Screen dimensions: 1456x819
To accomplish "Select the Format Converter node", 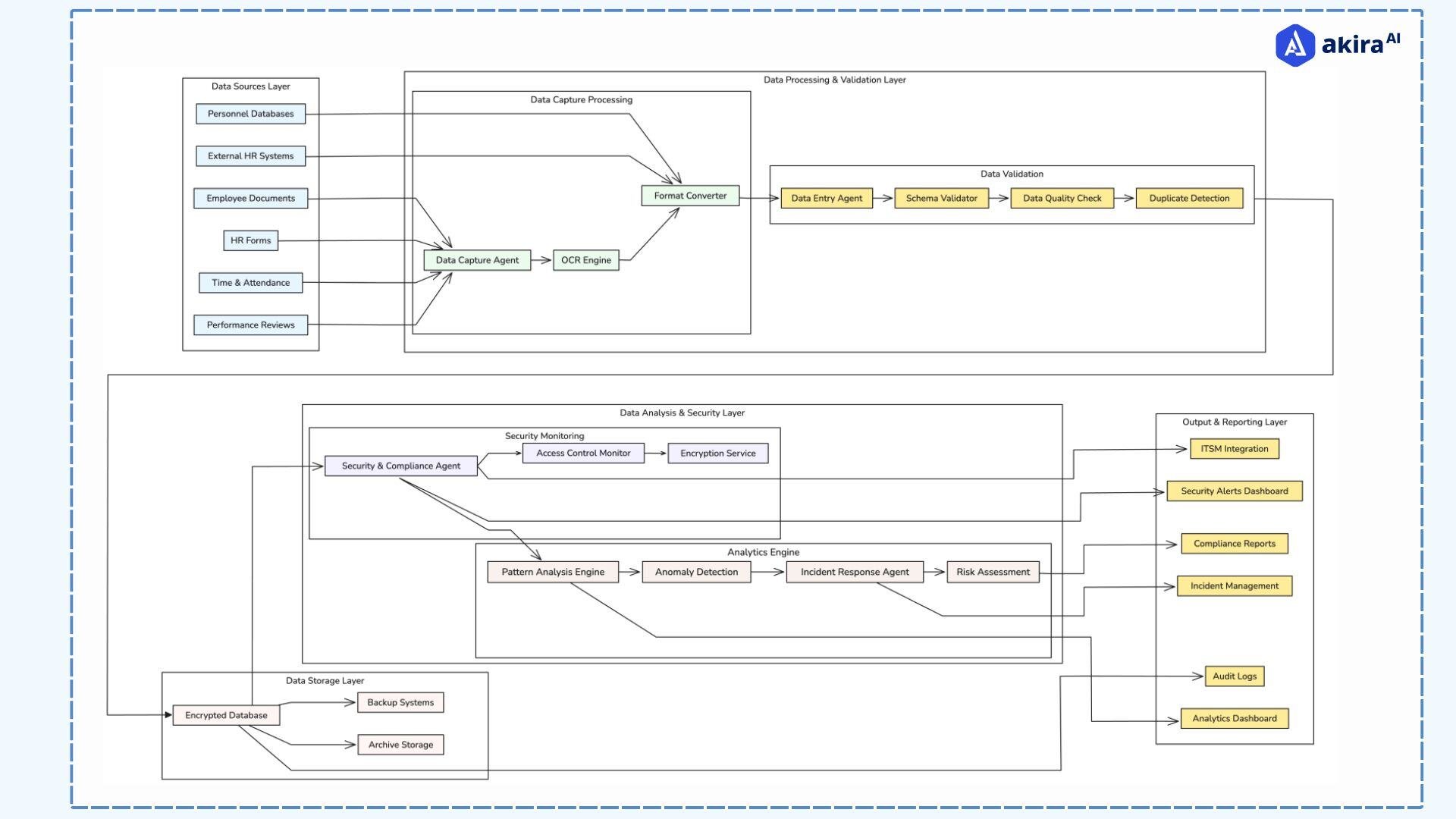I will (689, 196).
